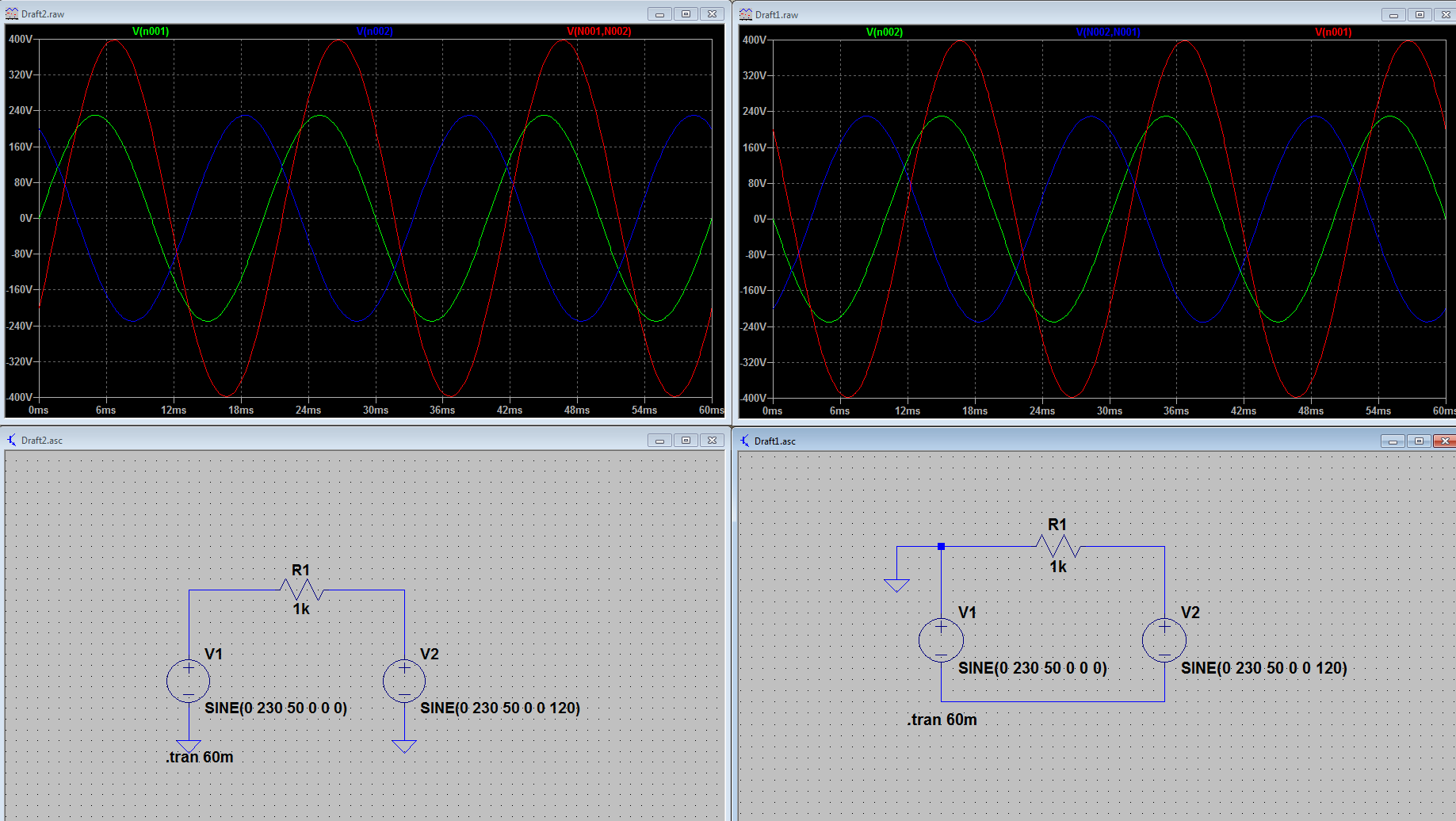Click the V2 label in Draft1.asc
The width and height of the screenshot is (1456, 821).
pyautogui.click(x=1190, y=613)
